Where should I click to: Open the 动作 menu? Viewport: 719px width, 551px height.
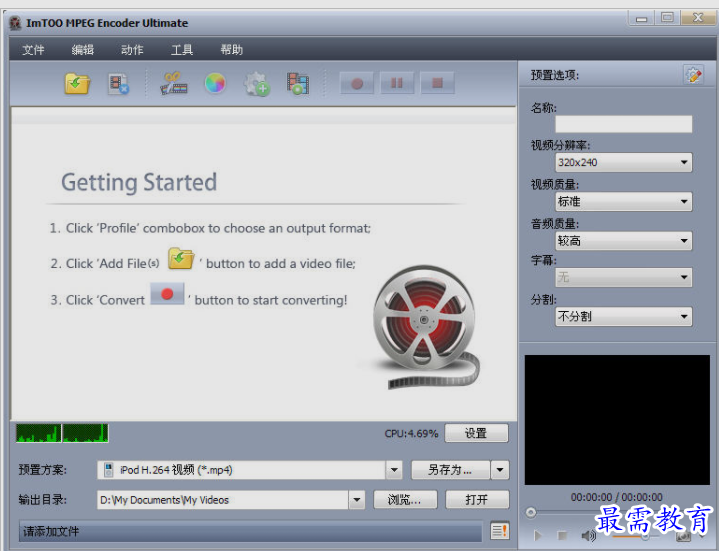[x=132, y=50]
